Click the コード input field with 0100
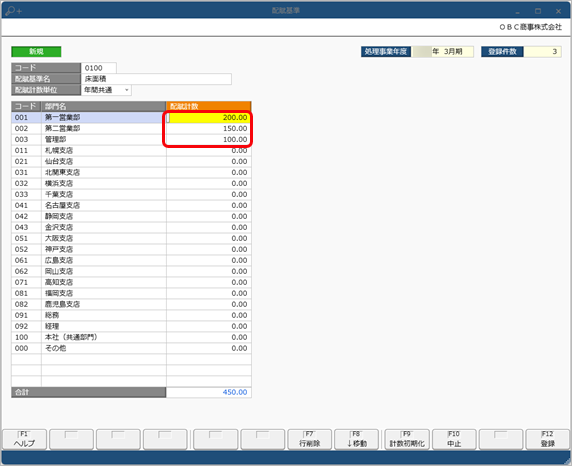The width and height of the screenshot is (572, 466). (99, 68)
